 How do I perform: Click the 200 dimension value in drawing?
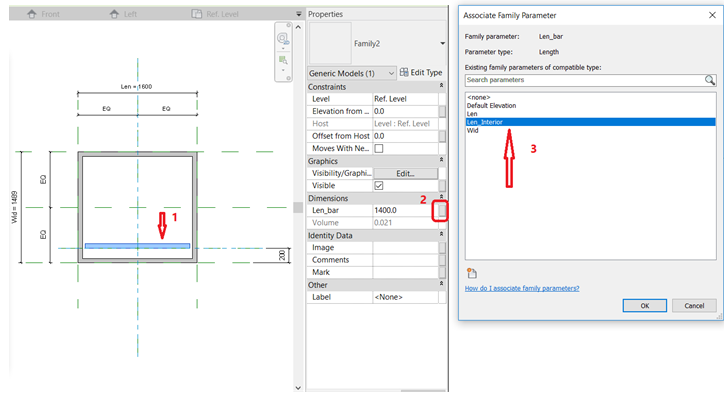point(282,255)
